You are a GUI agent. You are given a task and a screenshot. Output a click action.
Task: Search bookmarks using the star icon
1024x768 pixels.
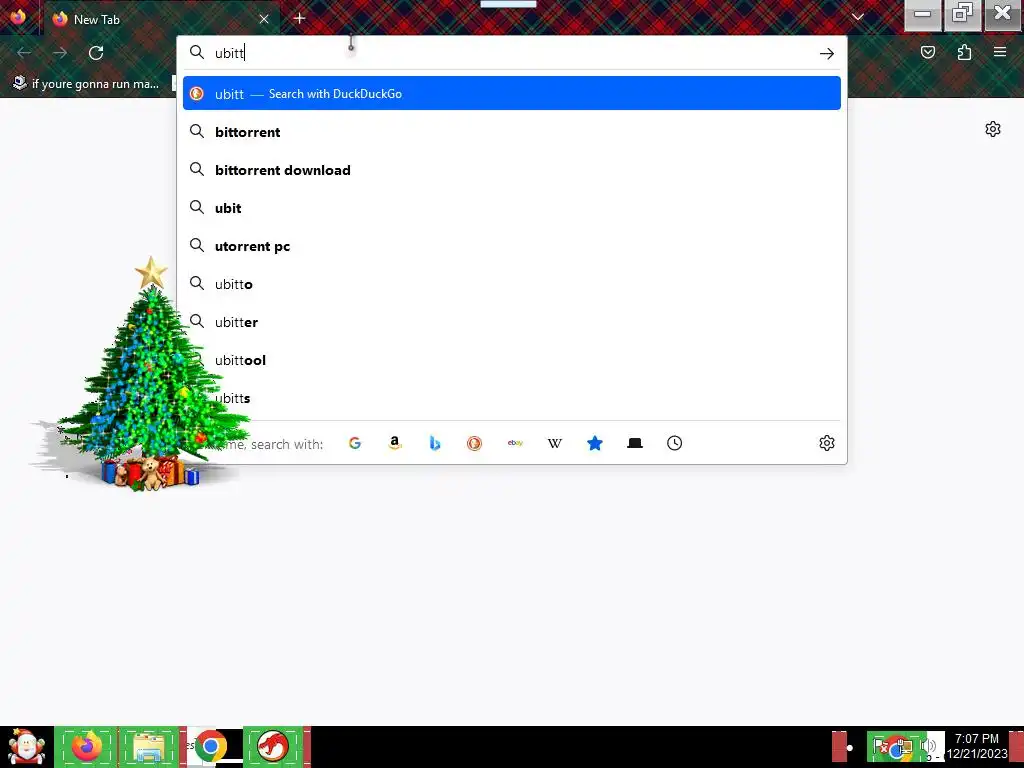[x=595, y=443]
